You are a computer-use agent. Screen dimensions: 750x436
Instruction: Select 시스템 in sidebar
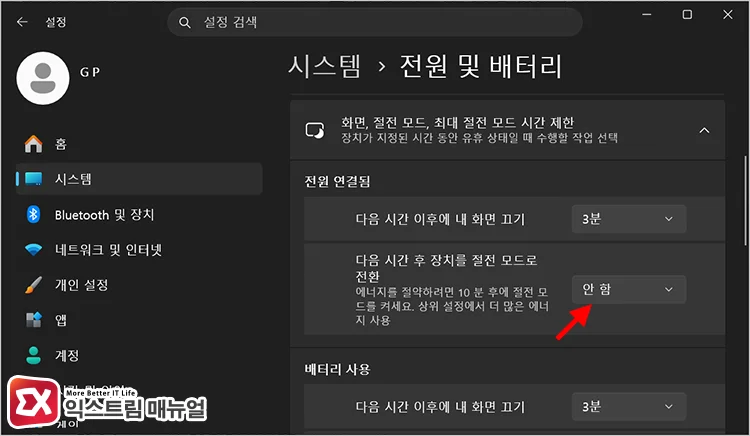click(x=139, y=179)
